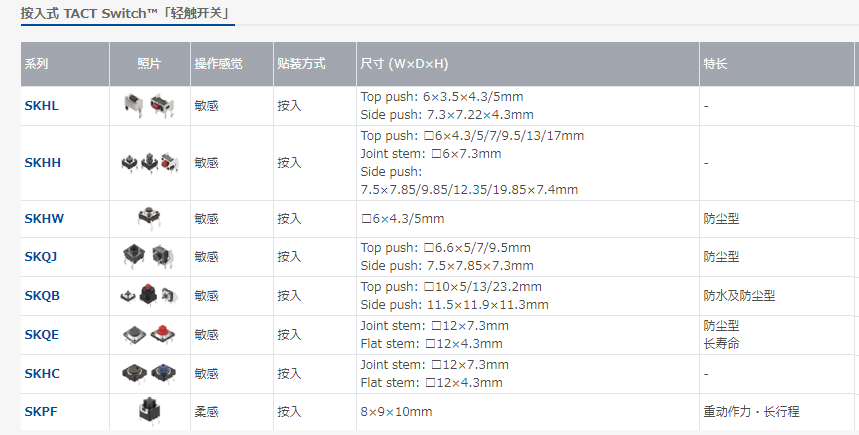Image resolution: width=859 pixels, height=435 pixels.
Task: Open the SKHL series link
Action: pyautogui.click(x=41, y=105)
